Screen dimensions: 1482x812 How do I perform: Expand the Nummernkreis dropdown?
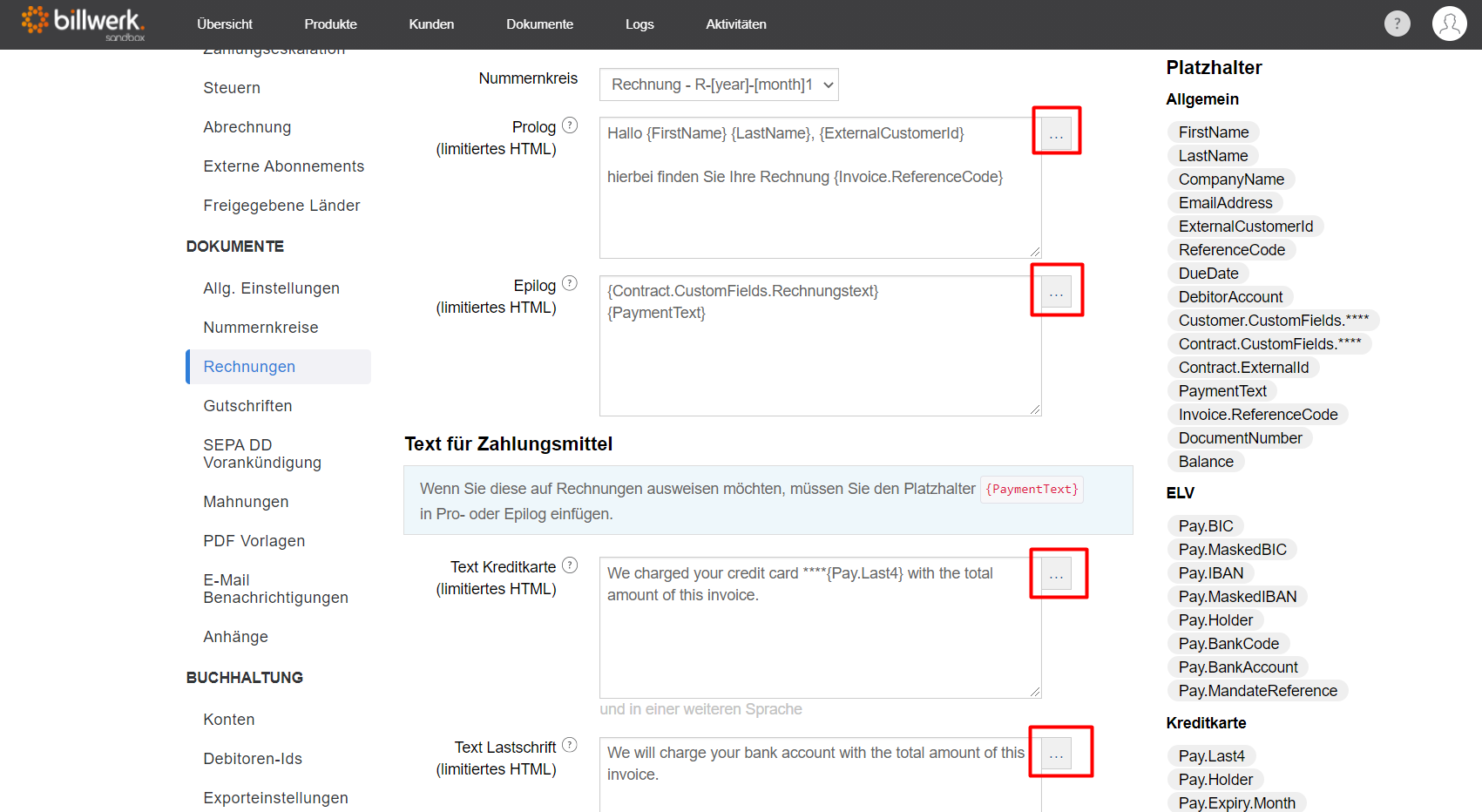pyautogui.click(x=719, y=85)
